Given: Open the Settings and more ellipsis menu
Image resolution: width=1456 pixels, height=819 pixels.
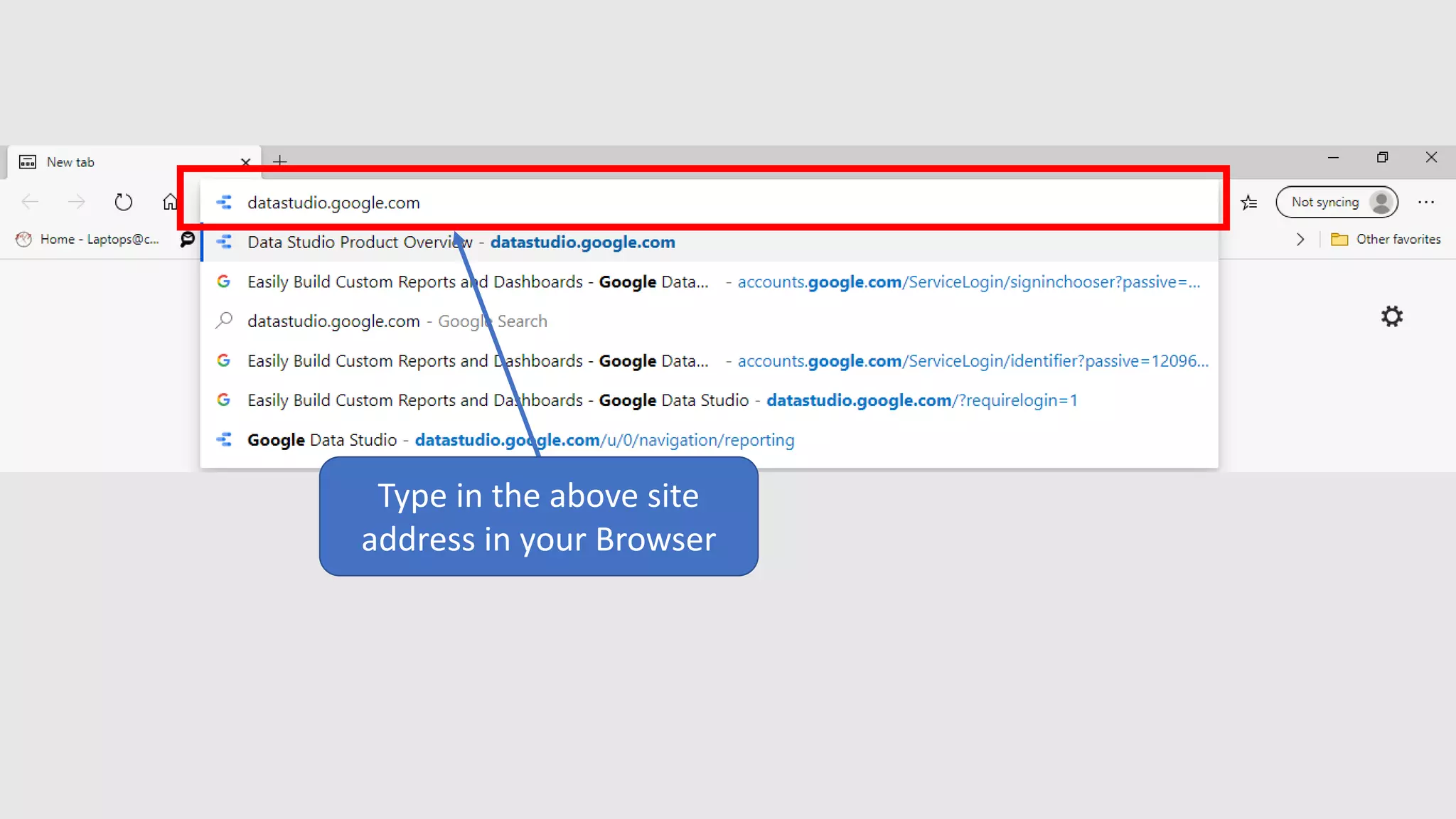Looking at the screenshot, I should (1426, 202).
